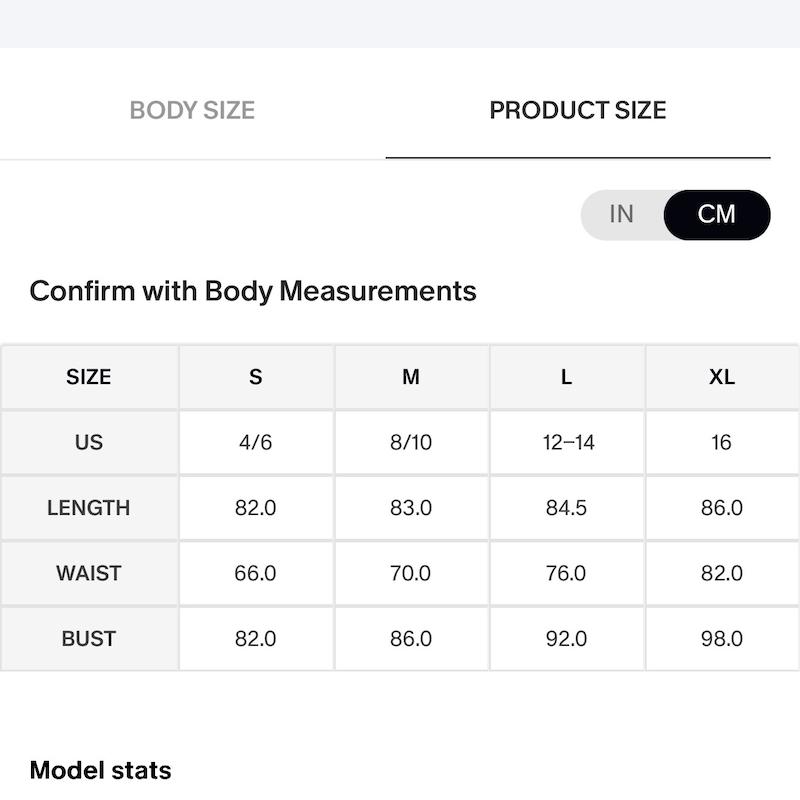Click the M size header cell
800x800 pixels.
click(411, 377)
